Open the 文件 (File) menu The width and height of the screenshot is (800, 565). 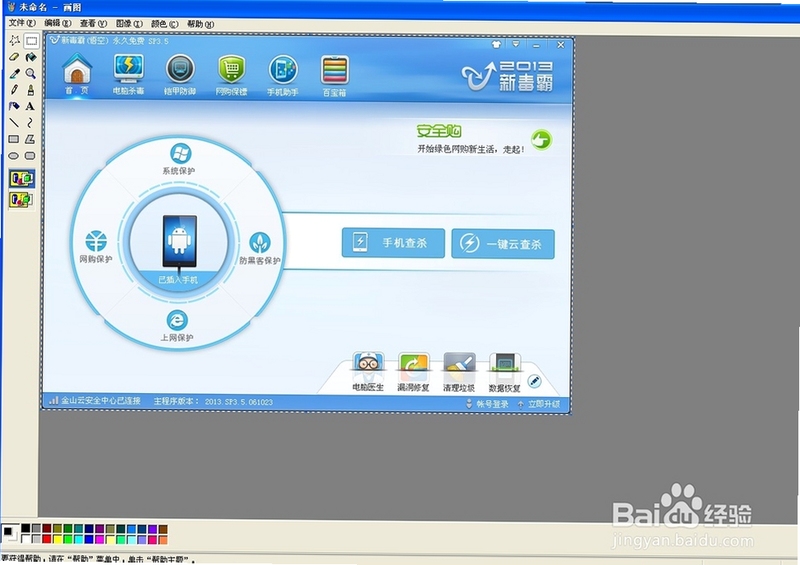point(22,23)
